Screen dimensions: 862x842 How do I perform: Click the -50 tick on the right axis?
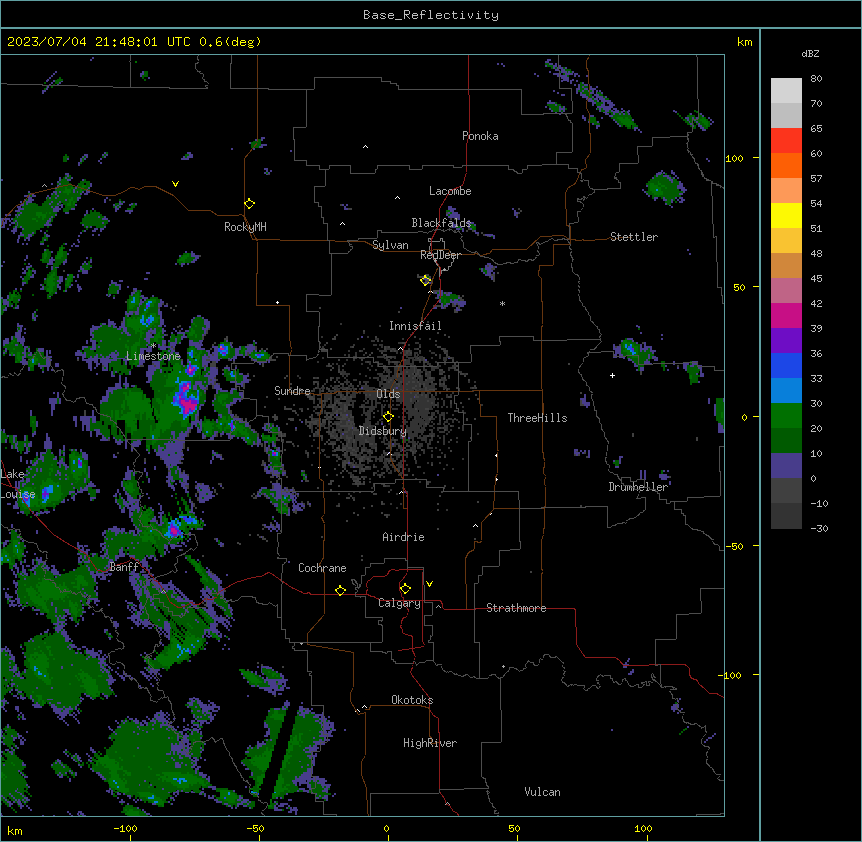[734, 546]
